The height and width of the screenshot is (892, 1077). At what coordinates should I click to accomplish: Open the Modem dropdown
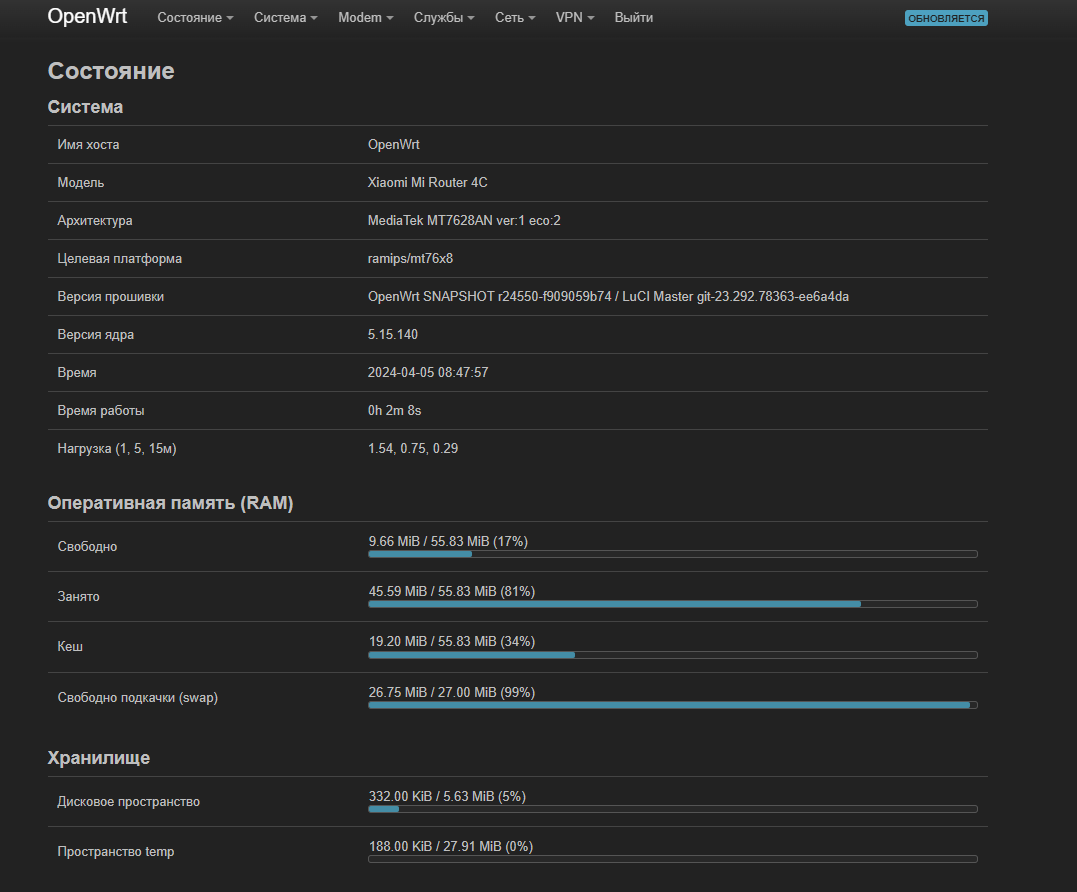364,17
